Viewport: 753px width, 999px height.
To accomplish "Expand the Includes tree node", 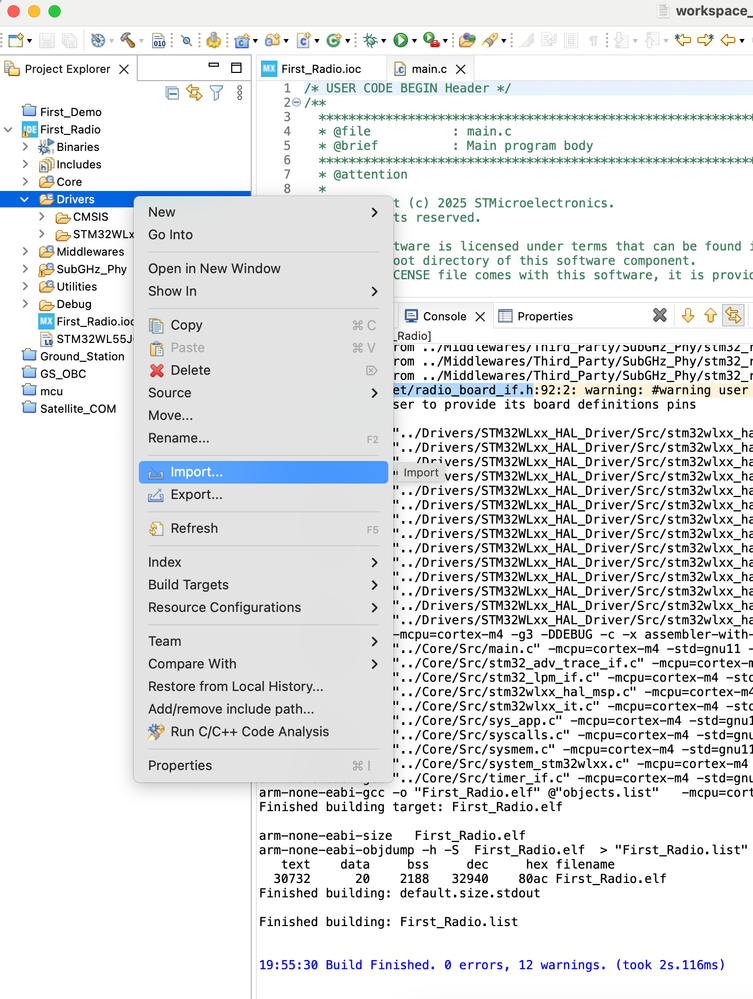I will tap(25, 164).
